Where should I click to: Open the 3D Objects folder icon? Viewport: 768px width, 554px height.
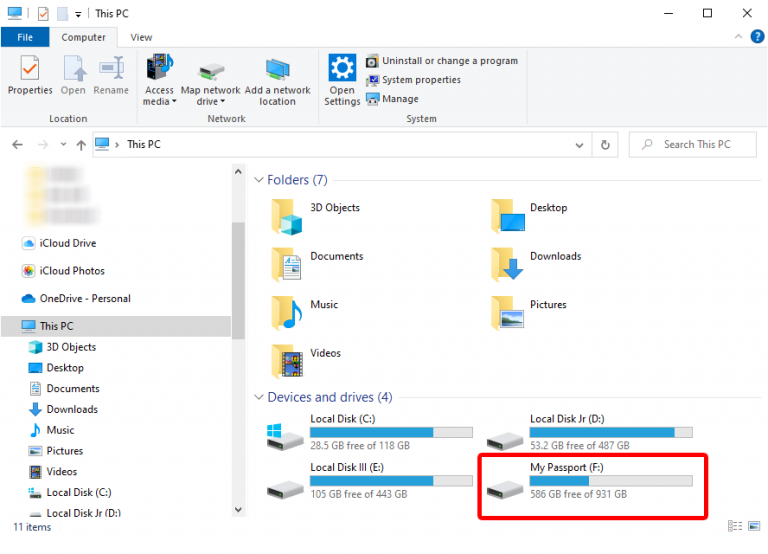click(287, 217)
